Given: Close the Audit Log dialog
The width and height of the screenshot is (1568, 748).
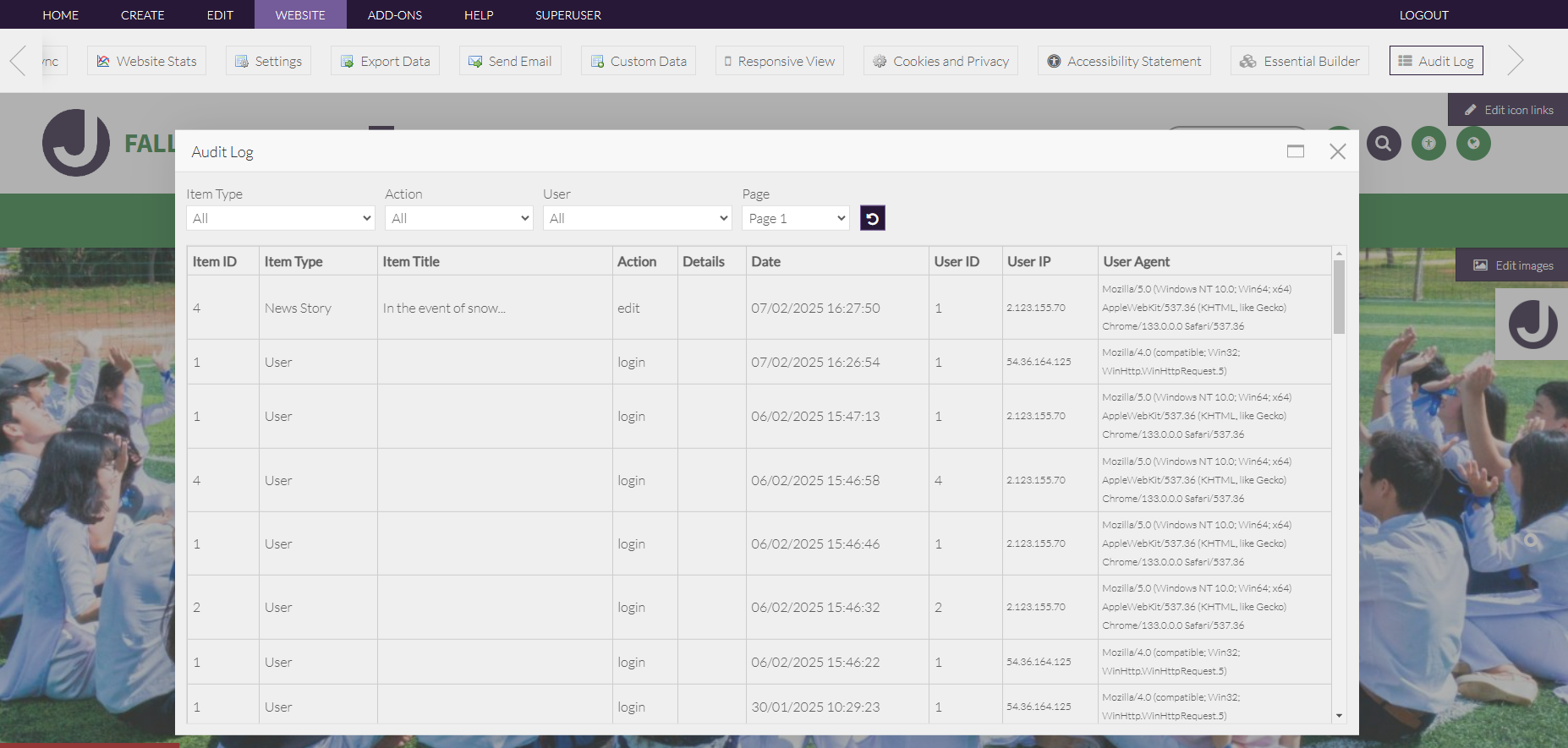Looking at the screenshot, I should (x=1337, y=151).
